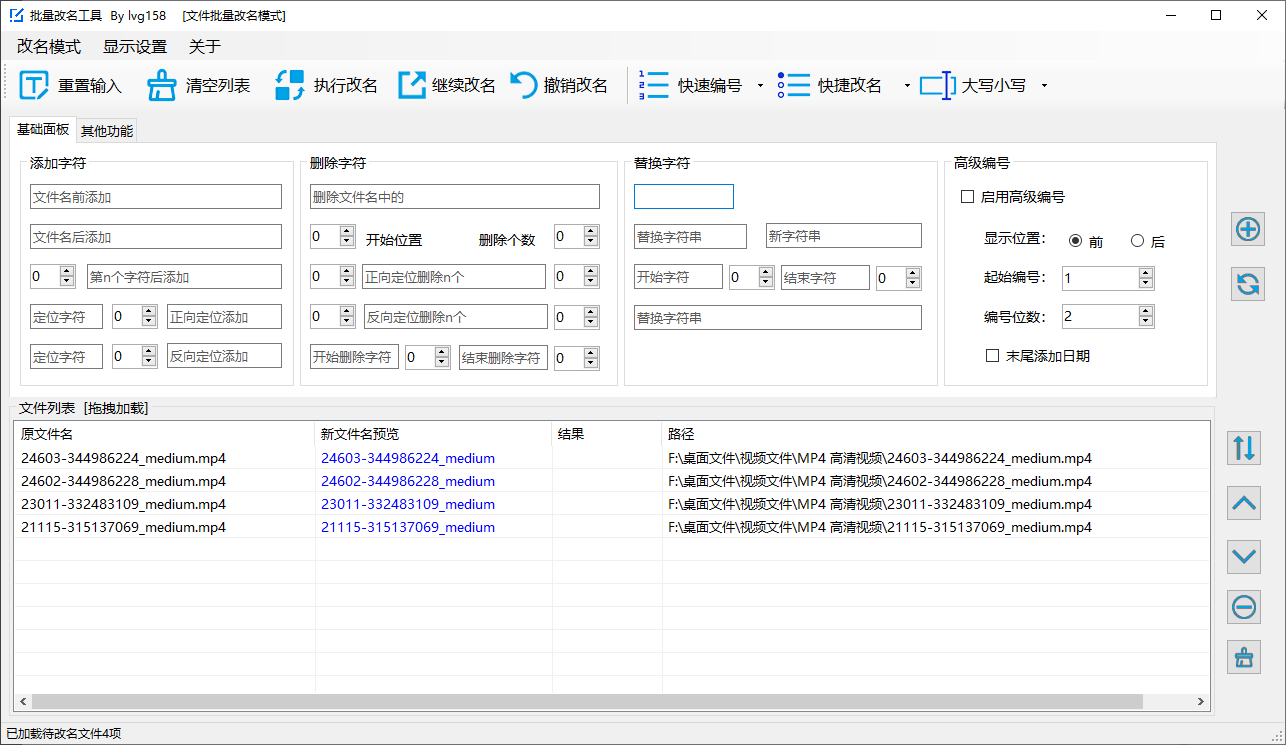The image size is (1286, 745).
Task: Click the refresh icon on the right side
Action: (x=1247, y=284)
